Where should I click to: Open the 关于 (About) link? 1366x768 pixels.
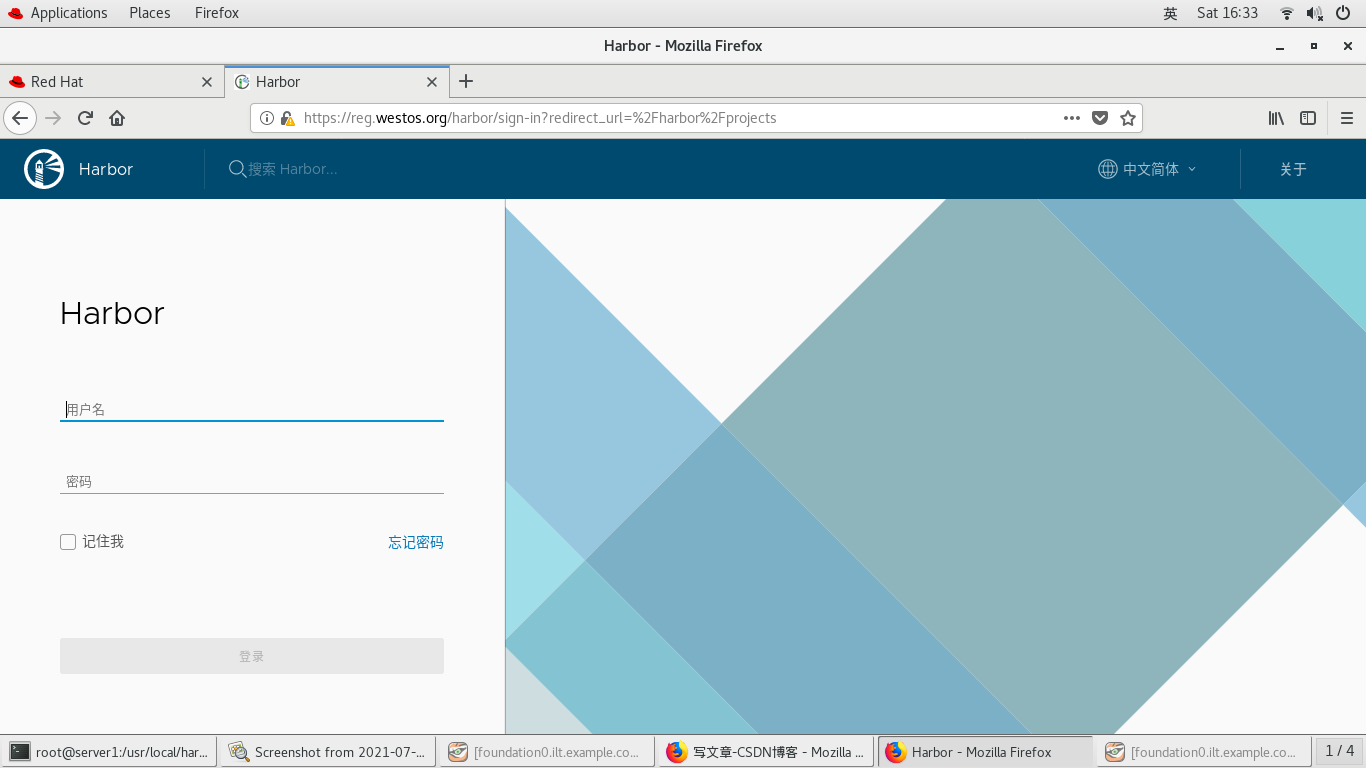point(1293,169)
